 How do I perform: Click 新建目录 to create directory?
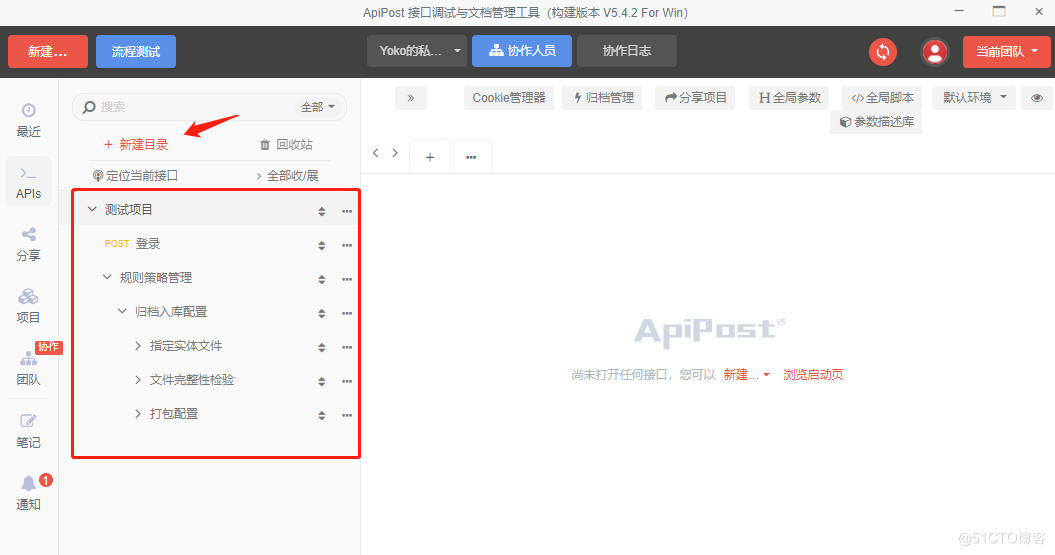click(x=135, y=145)
